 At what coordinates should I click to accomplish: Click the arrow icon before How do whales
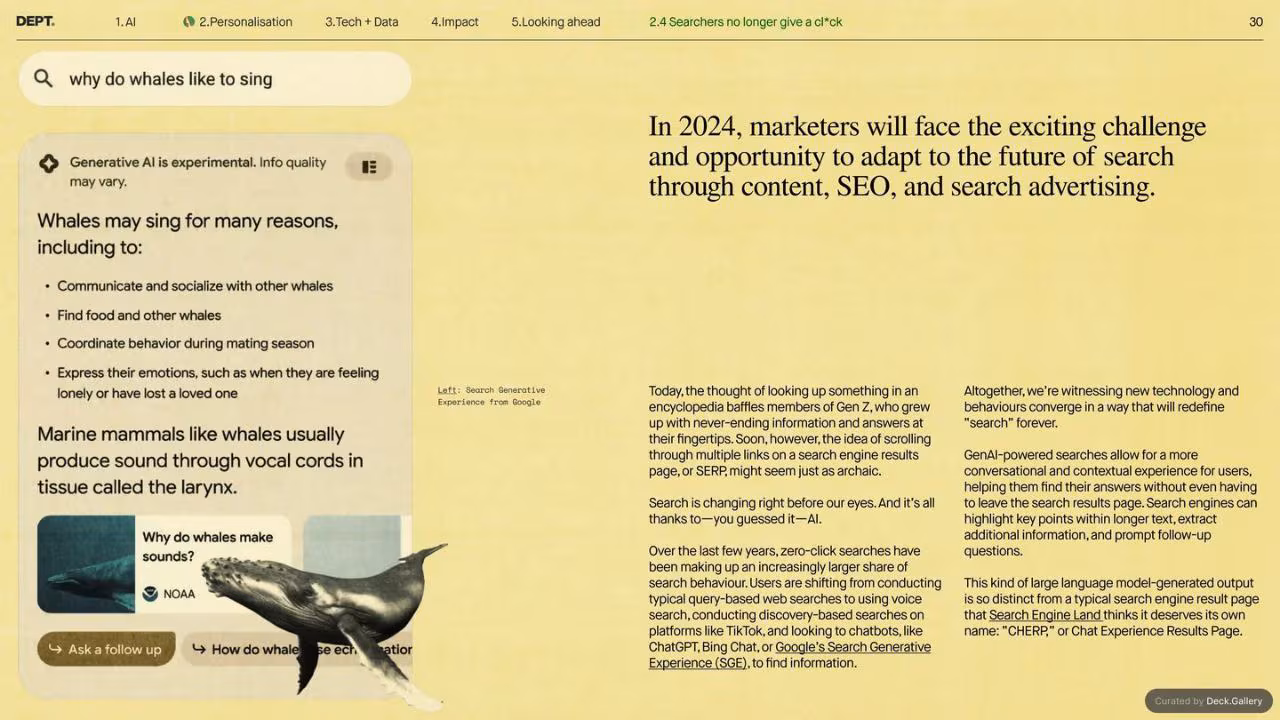pyautogui.click(x=198, y=649)
